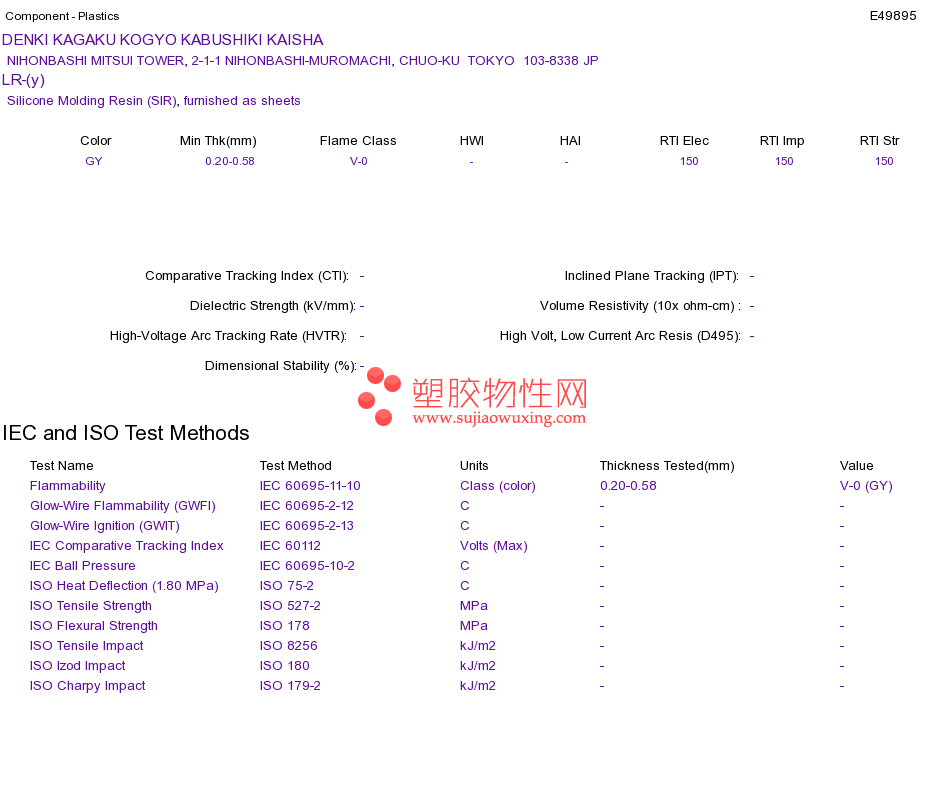The width and height of the screenshot is (950, 800).
Task: Click the IEC 60112 test method
Action: 290,545
